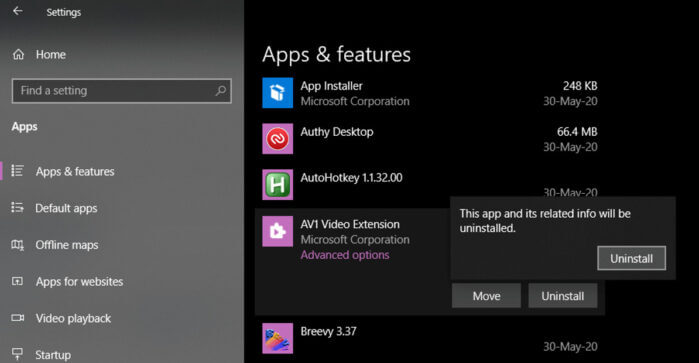Go back using the Settings back arrow
Screen dimensions: 699x363
pos(18,11)
